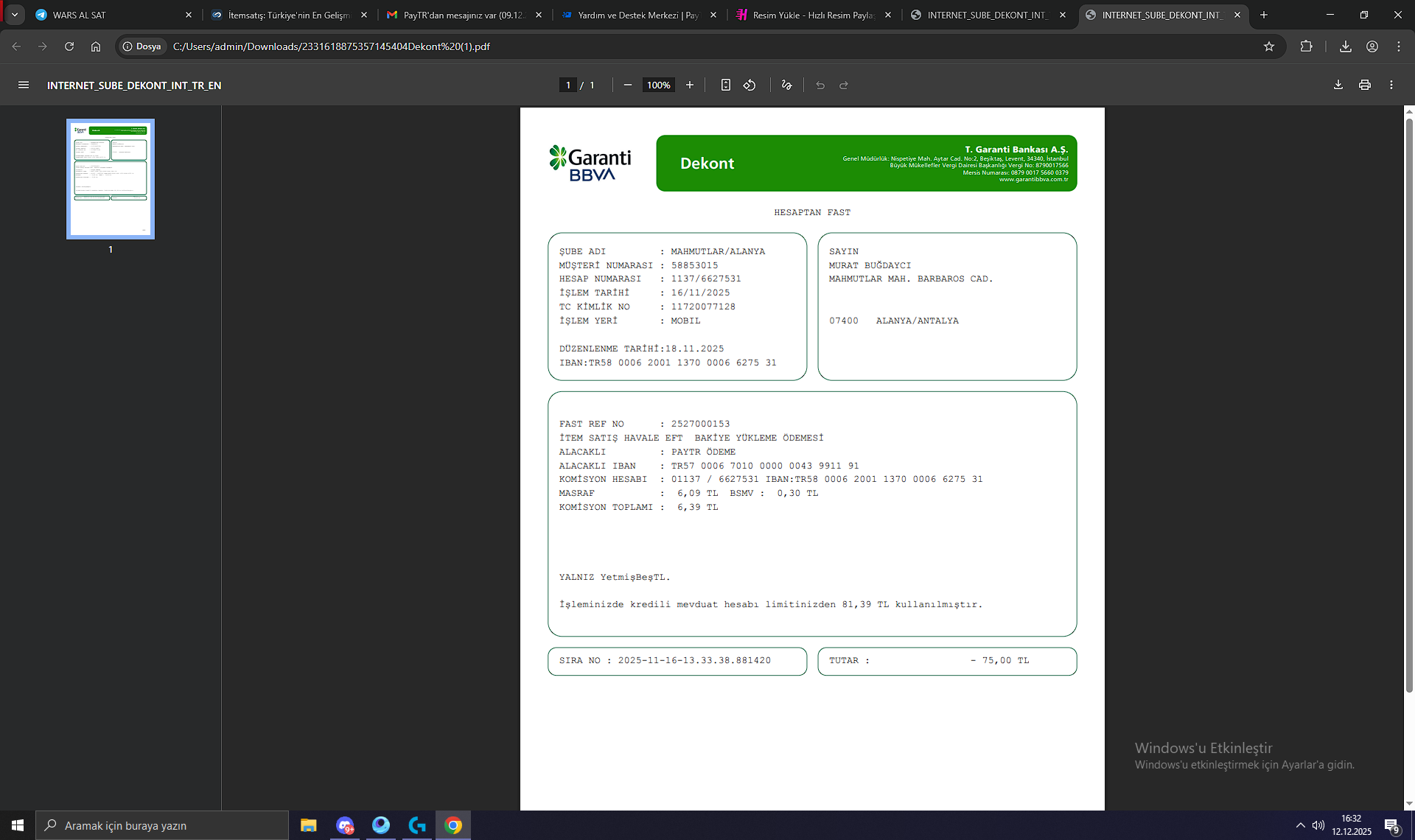Close the Resim Yükle tab
1415x840 pixels.
(x=888, y=15)
